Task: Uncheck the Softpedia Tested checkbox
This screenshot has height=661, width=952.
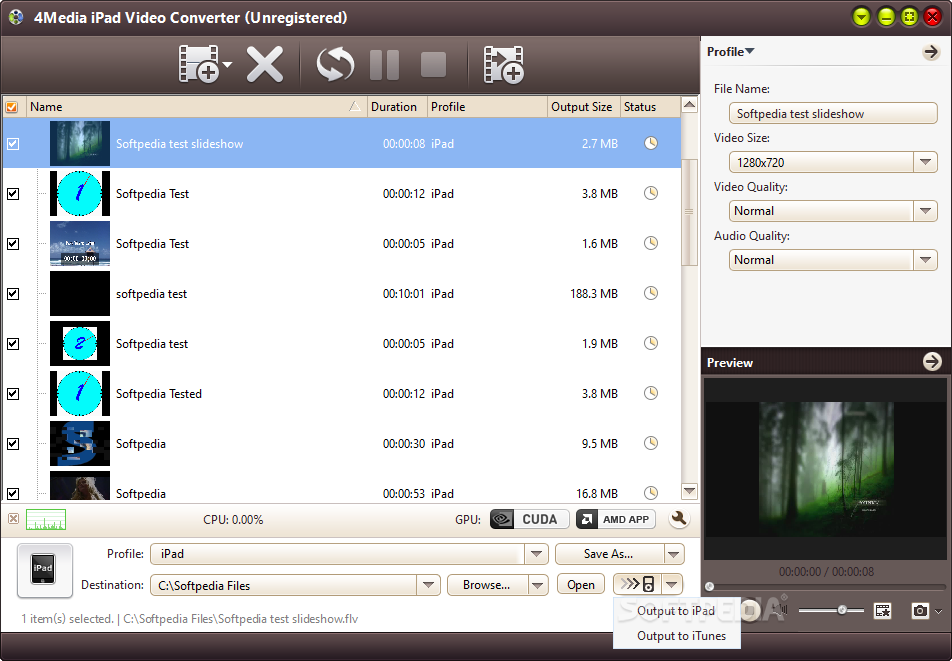Action: coord(13,394)
